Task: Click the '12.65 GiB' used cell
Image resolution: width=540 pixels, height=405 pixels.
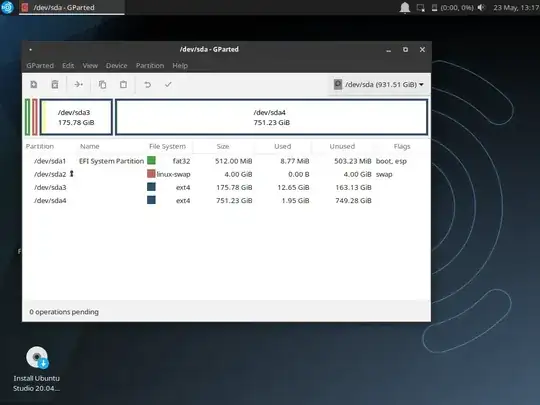Action: point(293,187)
